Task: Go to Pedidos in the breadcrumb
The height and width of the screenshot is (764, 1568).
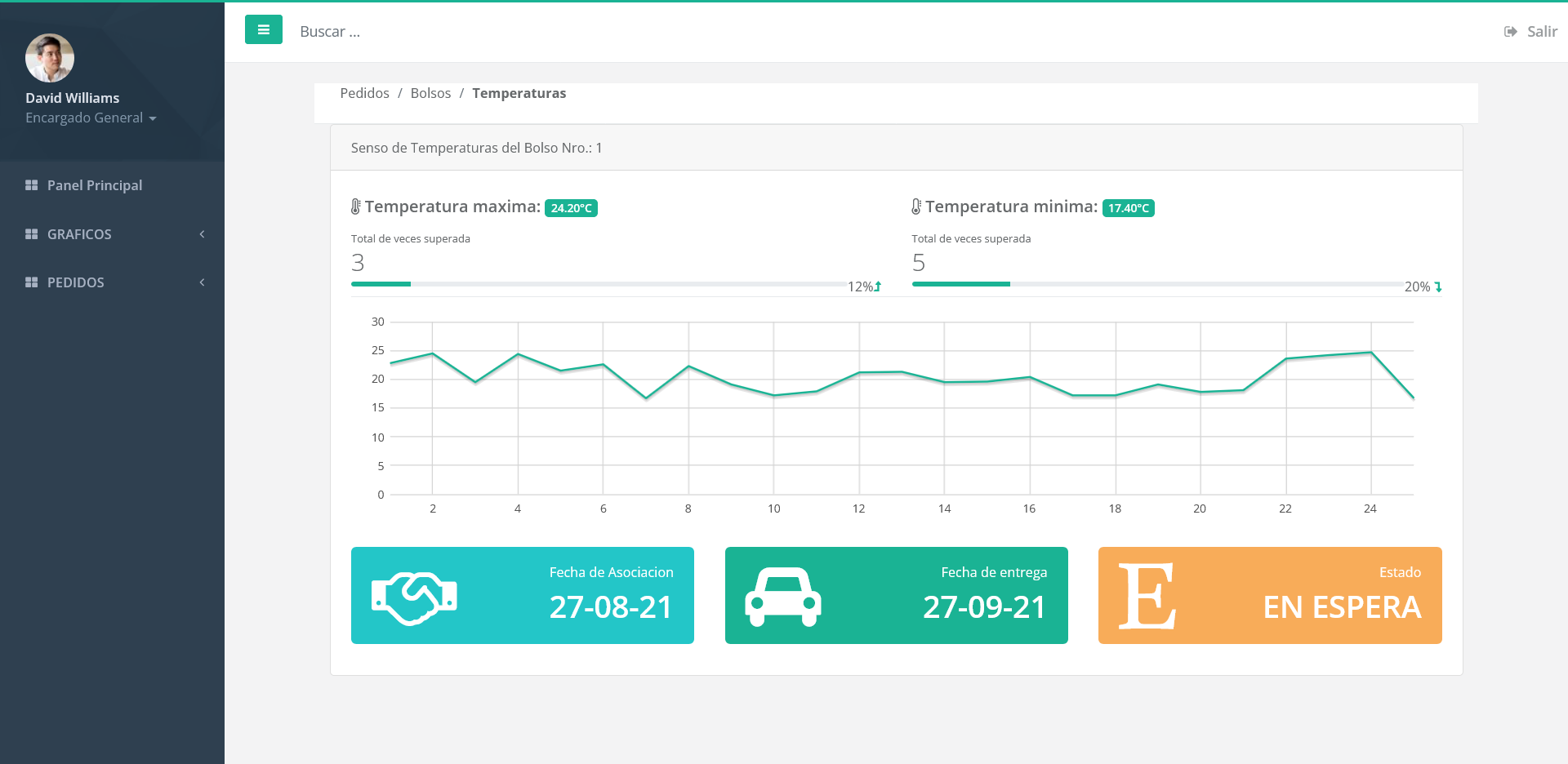Action: [x=364, y=93]
